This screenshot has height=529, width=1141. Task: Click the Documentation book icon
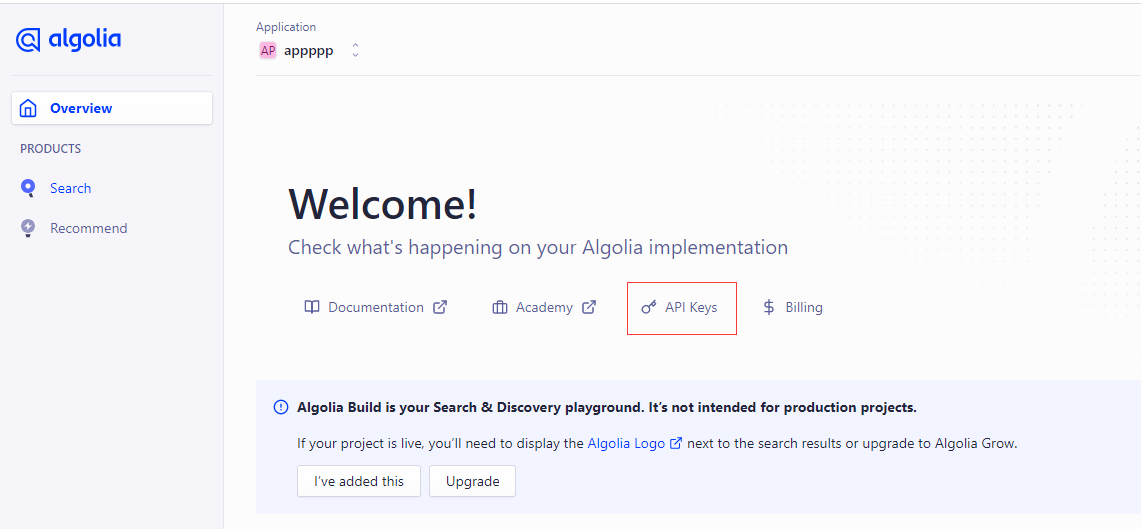tap(311, 307)
